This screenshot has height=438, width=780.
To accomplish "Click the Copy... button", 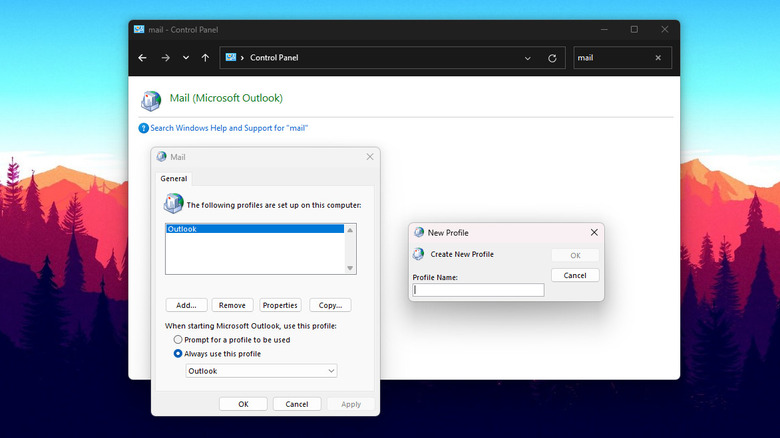I will click(x=330, y=305).
